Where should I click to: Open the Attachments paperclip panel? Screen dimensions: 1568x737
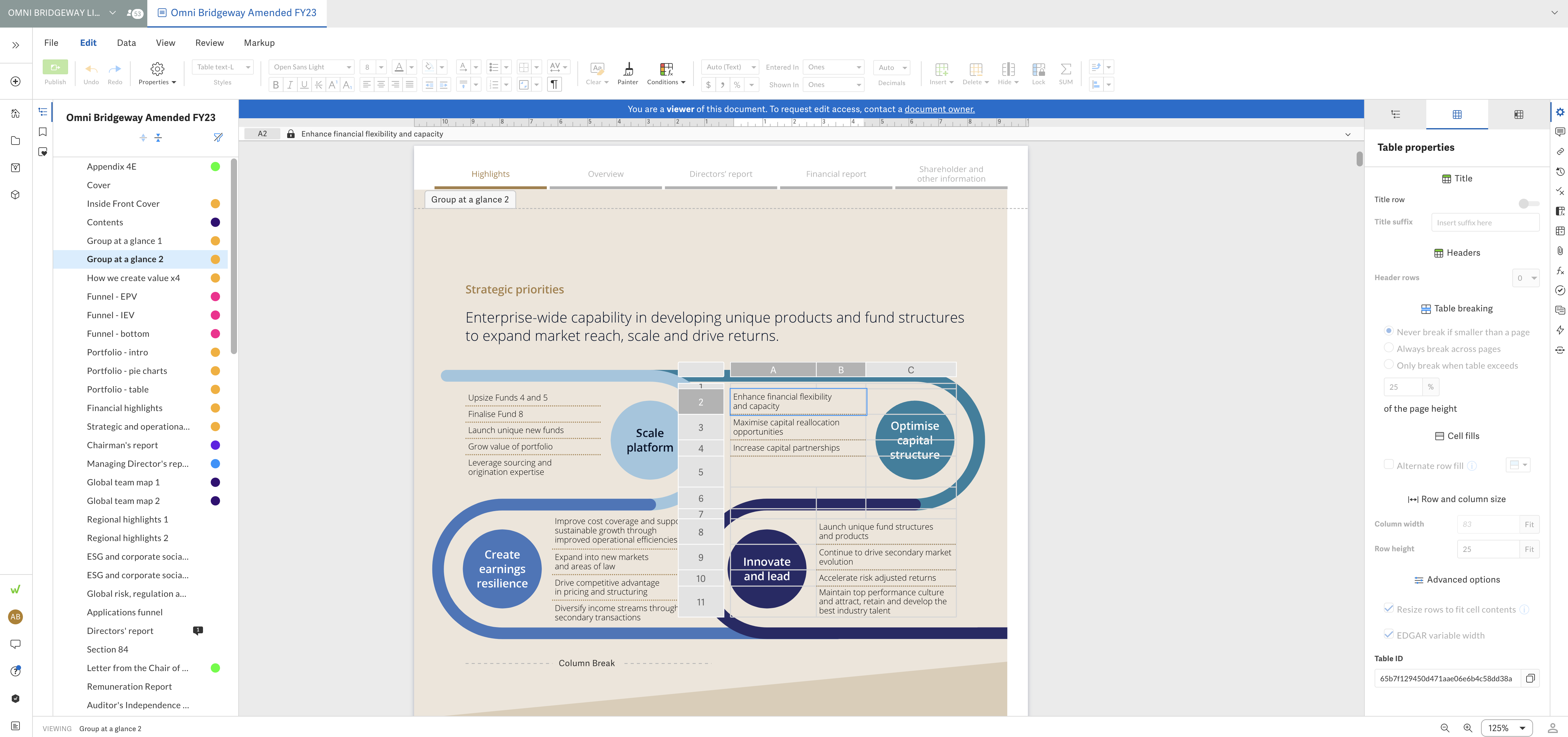tap(1560, 250)
